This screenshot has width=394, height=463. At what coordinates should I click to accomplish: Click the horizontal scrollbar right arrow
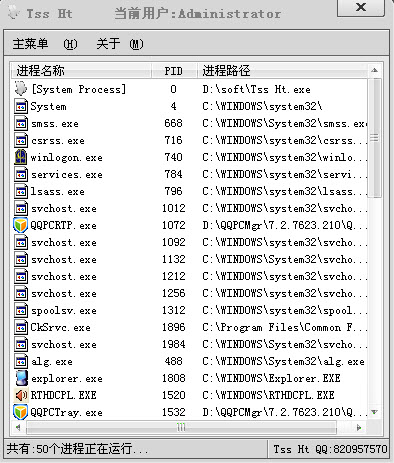[x=359, y=427]
